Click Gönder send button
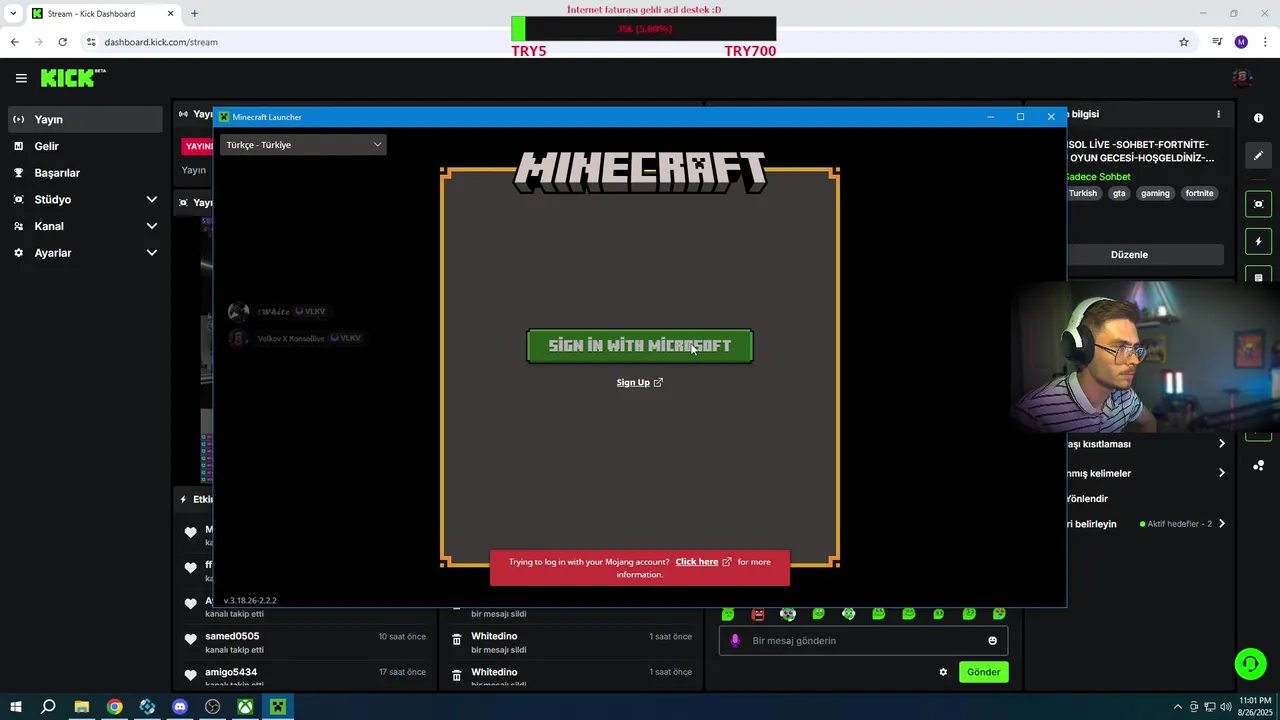 (983, 672)
